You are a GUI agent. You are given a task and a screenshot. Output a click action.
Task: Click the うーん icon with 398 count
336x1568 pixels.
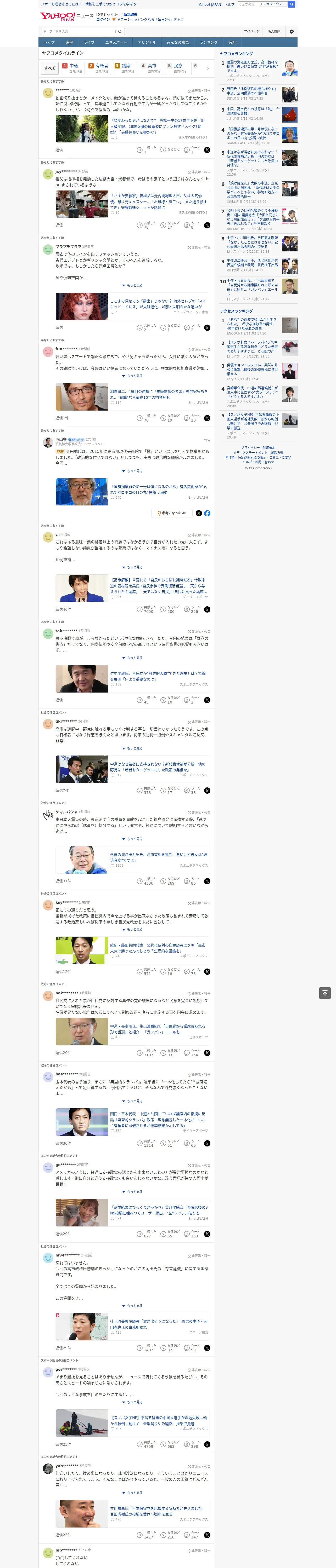pyautogui.click(x=187, y=1444)
